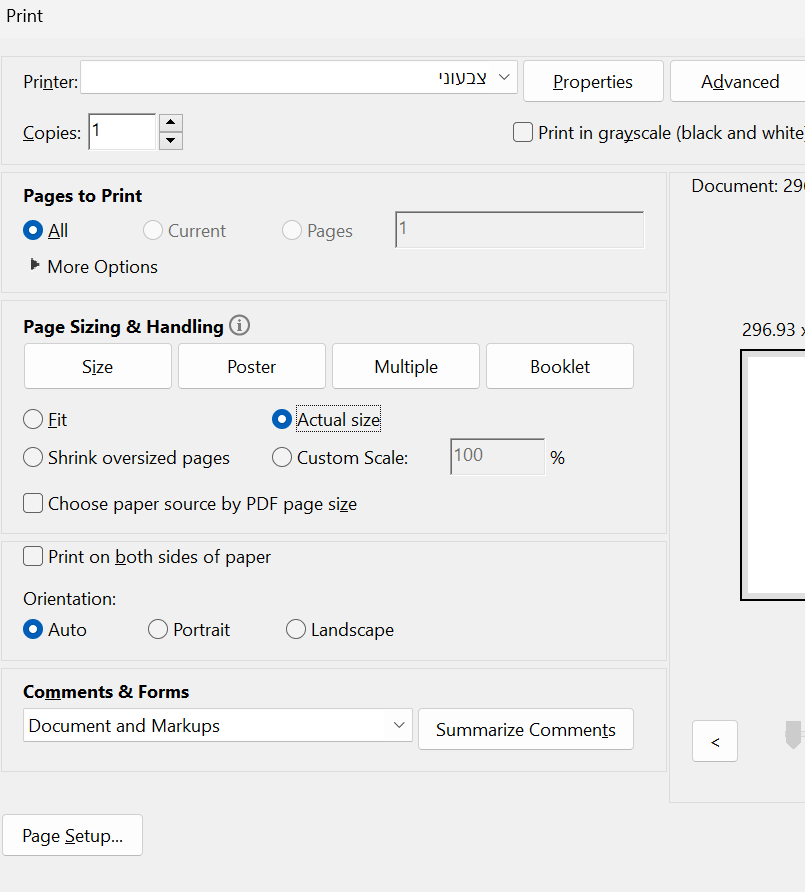Click the Copies input field
The width and height of the screenshot is (805, 892).
tap(121, 132)
